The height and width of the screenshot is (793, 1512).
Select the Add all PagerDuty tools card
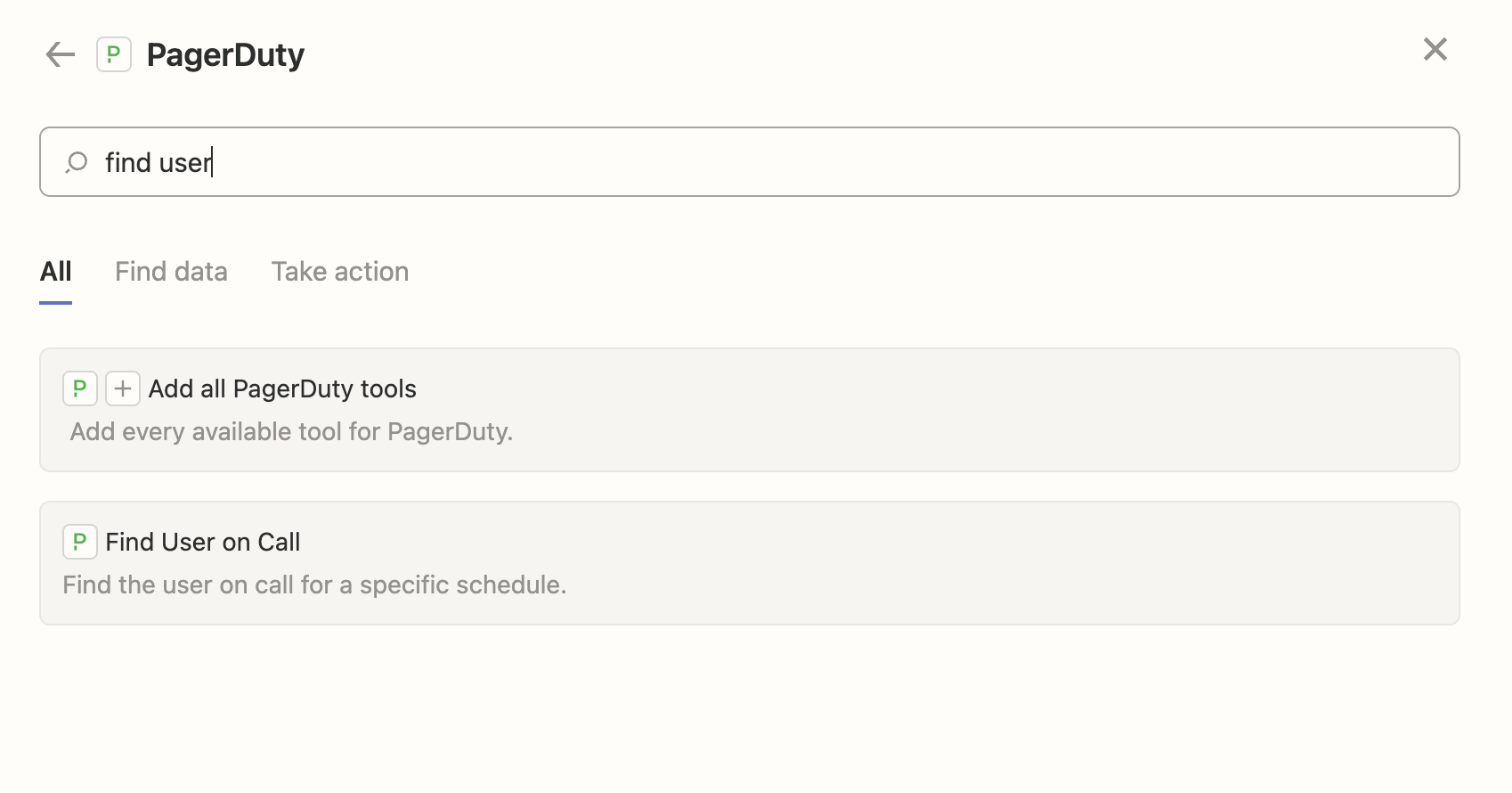click(750, 410)
